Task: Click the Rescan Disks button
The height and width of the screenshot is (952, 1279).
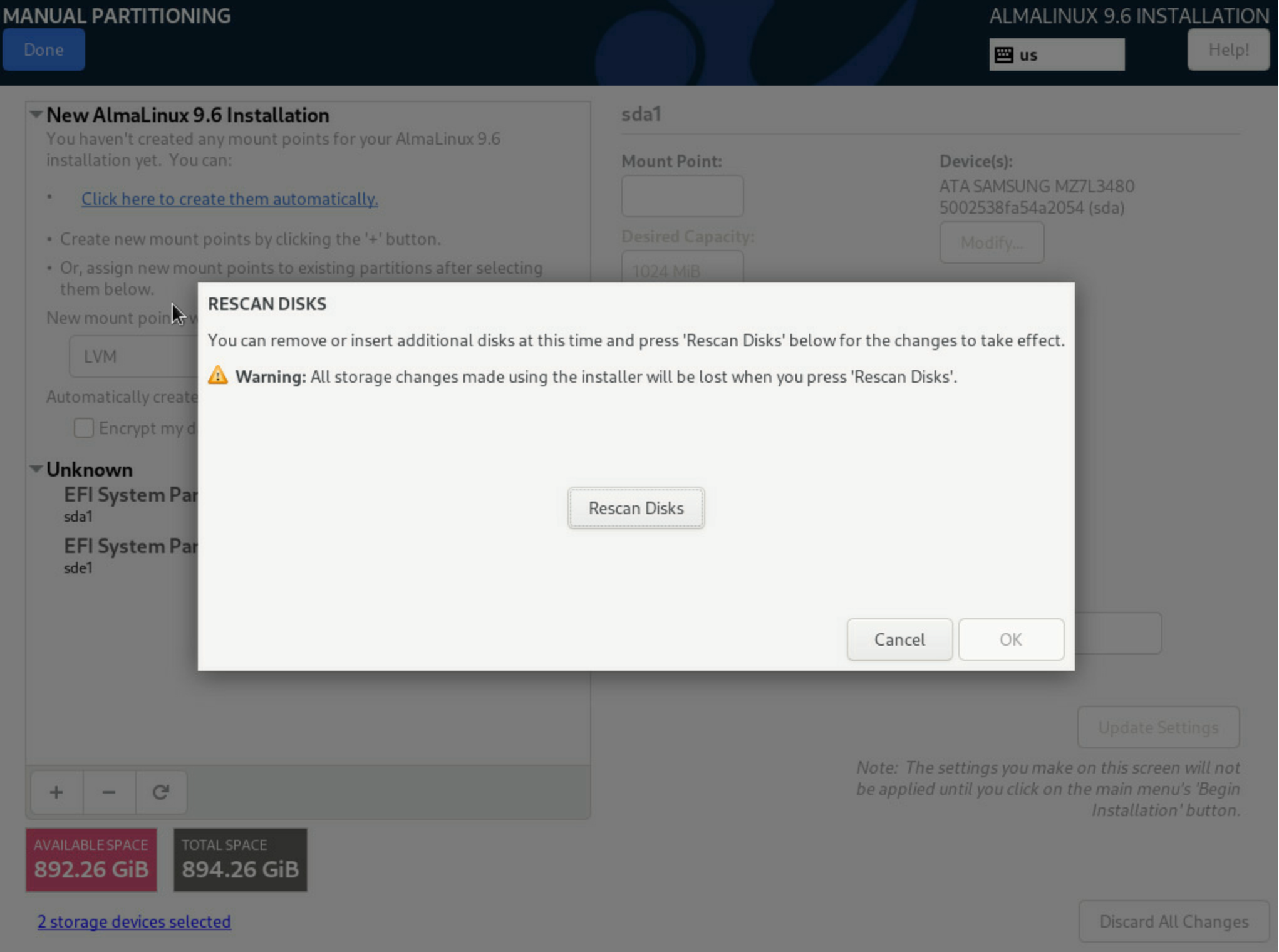Action: [636, 508]
